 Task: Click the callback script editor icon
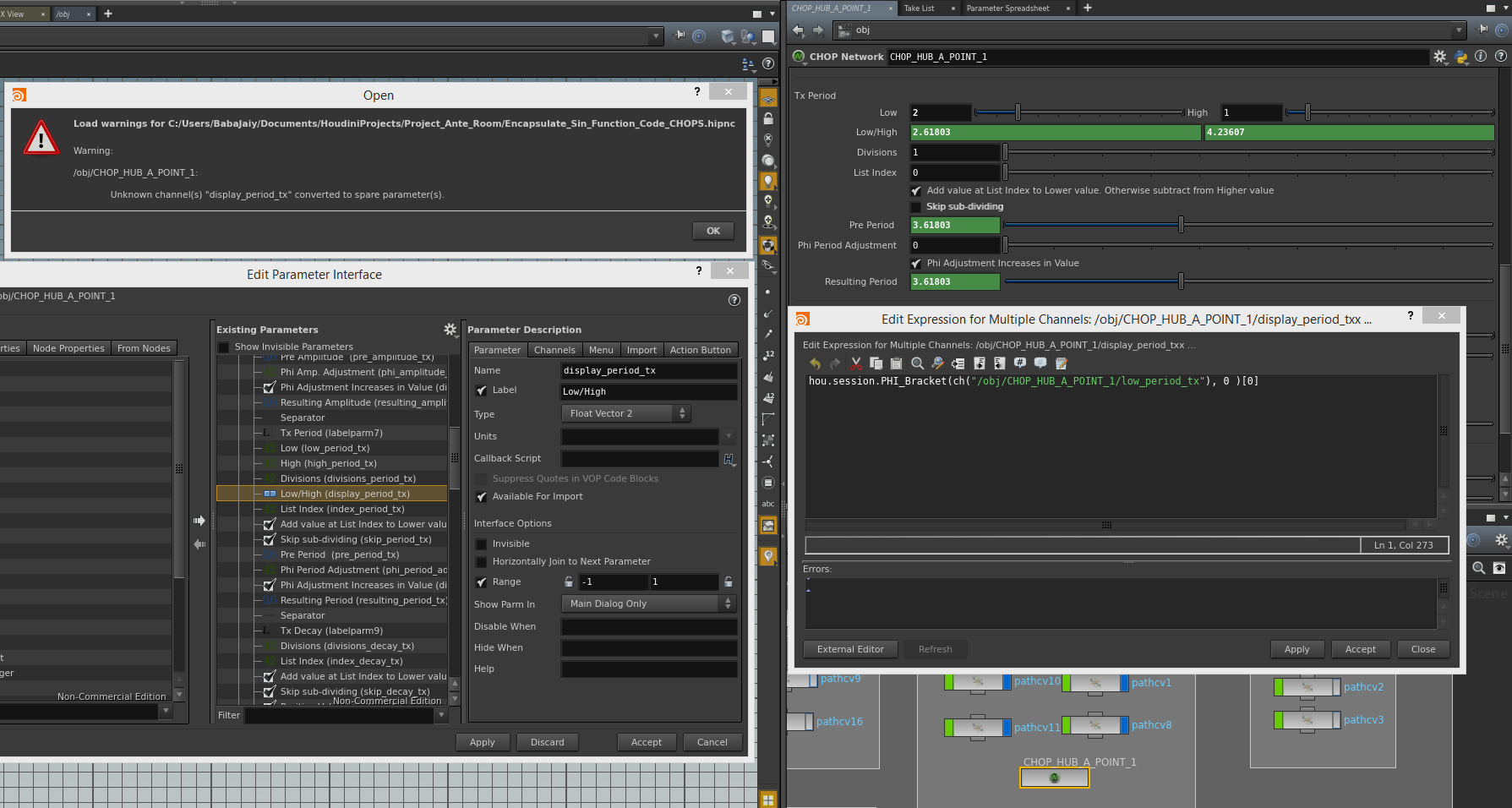(x=729, y=459)
